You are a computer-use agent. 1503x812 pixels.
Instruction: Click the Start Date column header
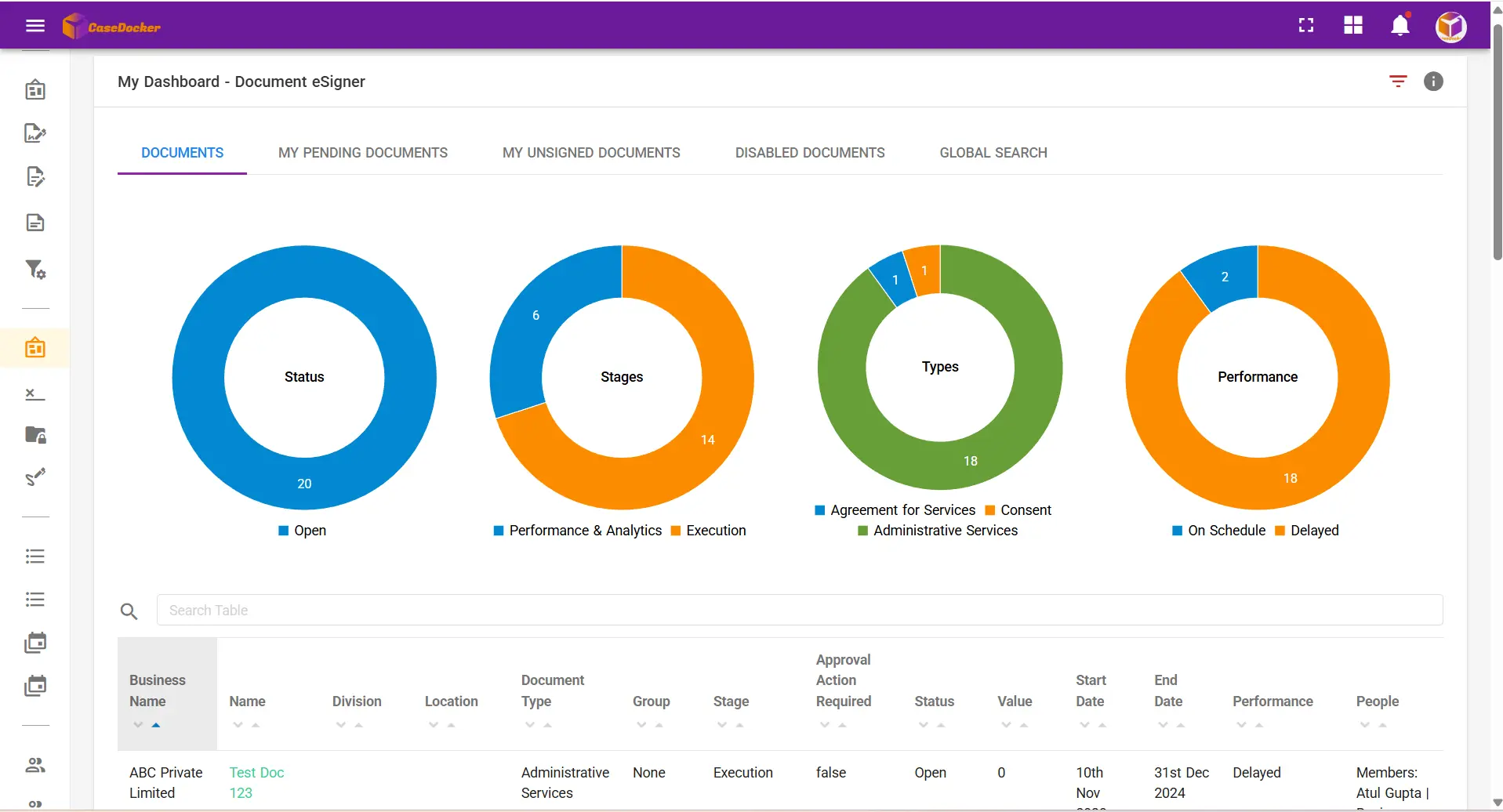pyautogui.click(x=1091, y=691)
